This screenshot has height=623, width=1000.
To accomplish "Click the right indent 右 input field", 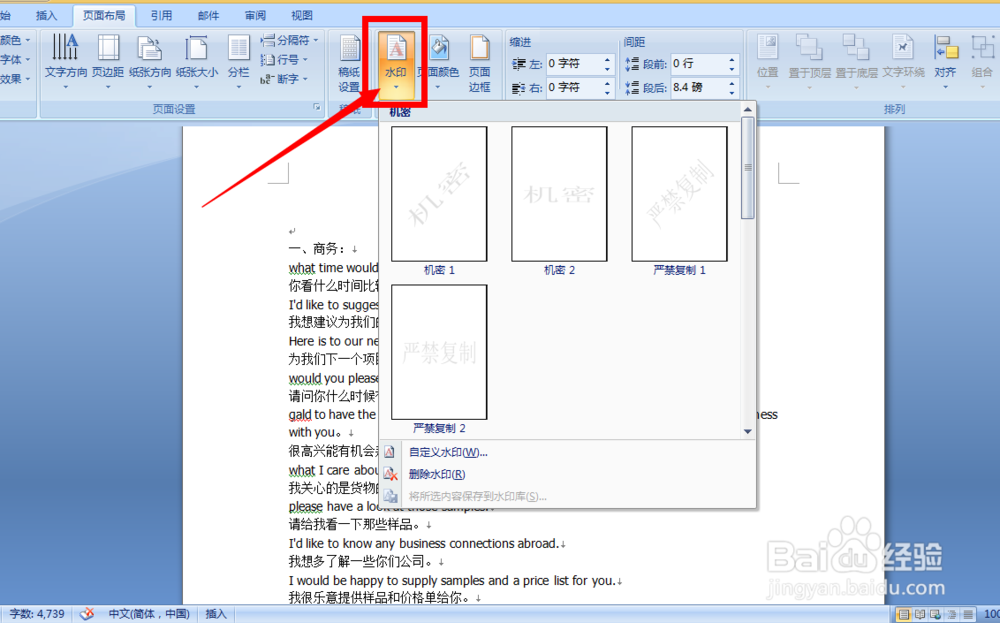I will (573, 87).
